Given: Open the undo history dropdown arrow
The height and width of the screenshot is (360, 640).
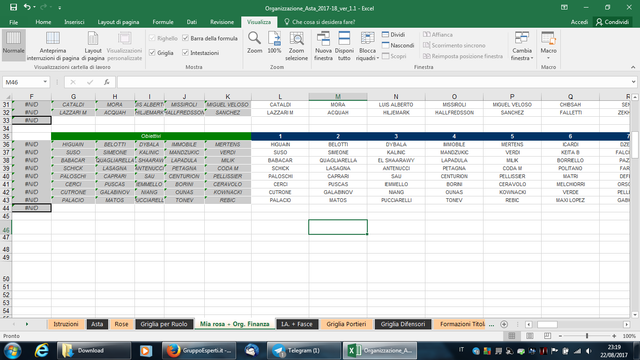Looking at the screenshot, I should coord(34,7).
